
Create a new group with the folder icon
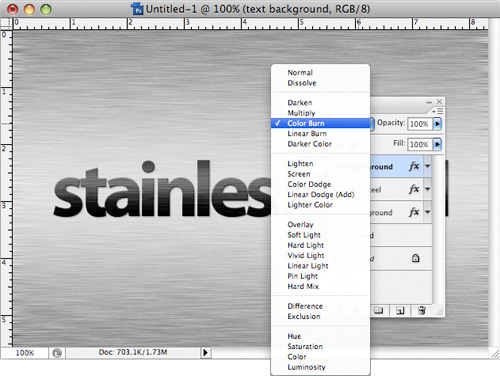[x=378, y=310]
